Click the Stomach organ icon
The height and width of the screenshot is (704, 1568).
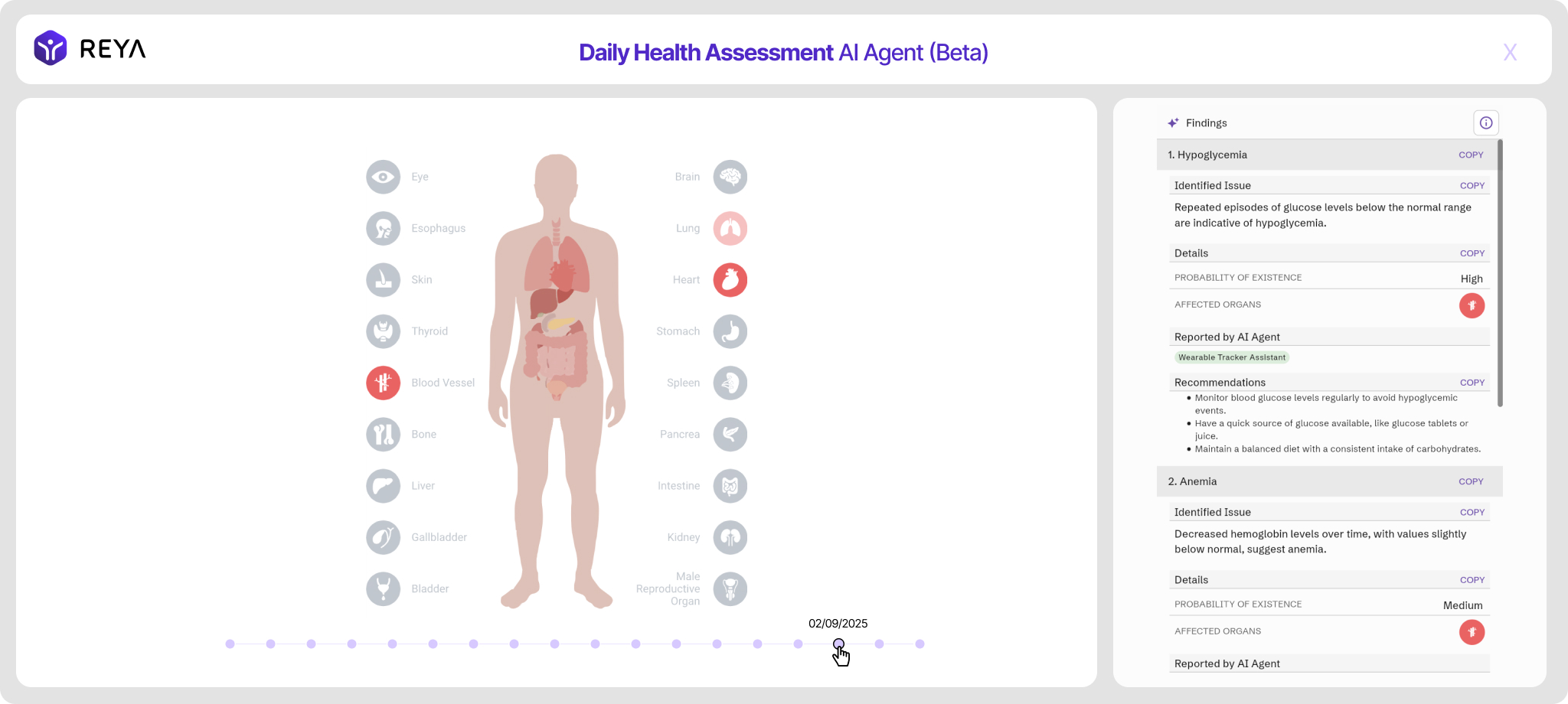pos(730,331)
